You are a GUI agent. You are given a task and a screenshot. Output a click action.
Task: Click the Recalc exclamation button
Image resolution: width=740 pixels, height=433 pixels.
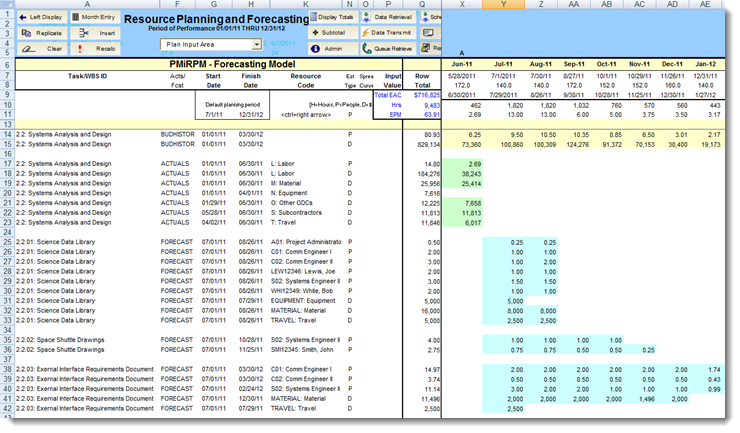[95, 49]
